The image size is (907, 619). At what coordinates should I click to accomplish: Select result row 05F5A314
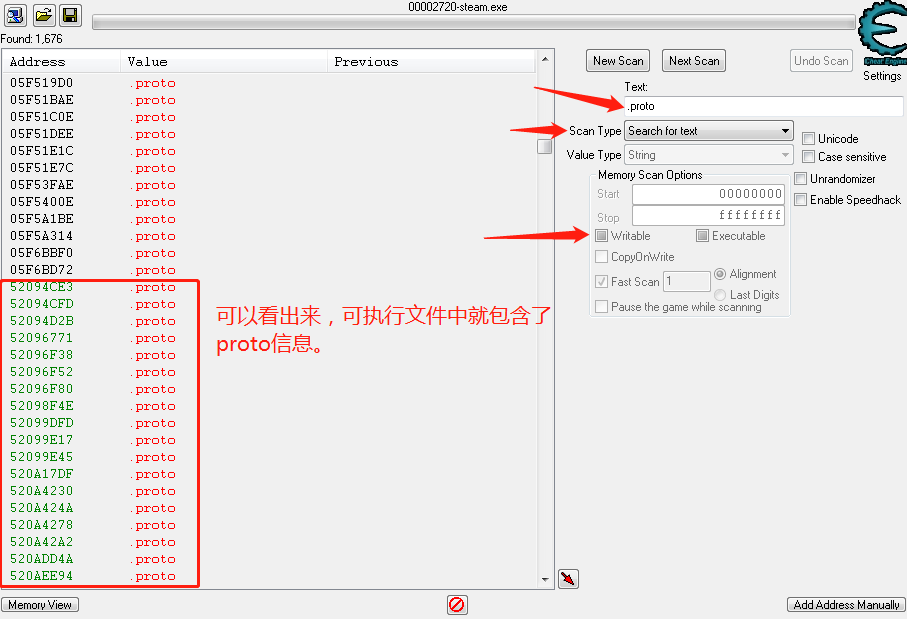269,236
